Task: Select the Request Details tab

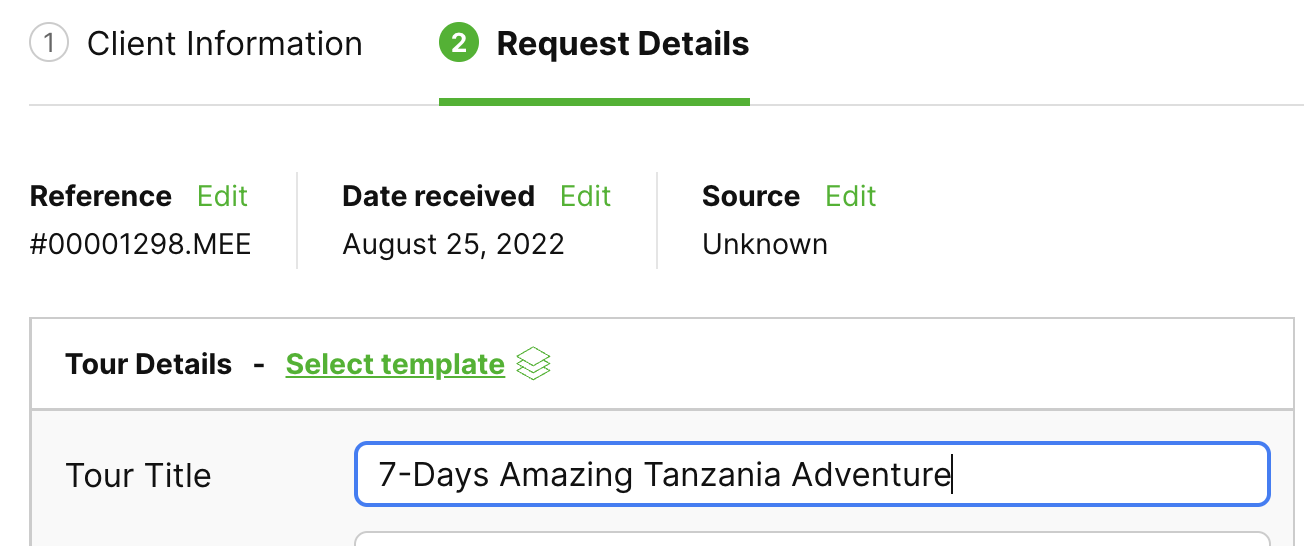Action: [x=622, y=44]
